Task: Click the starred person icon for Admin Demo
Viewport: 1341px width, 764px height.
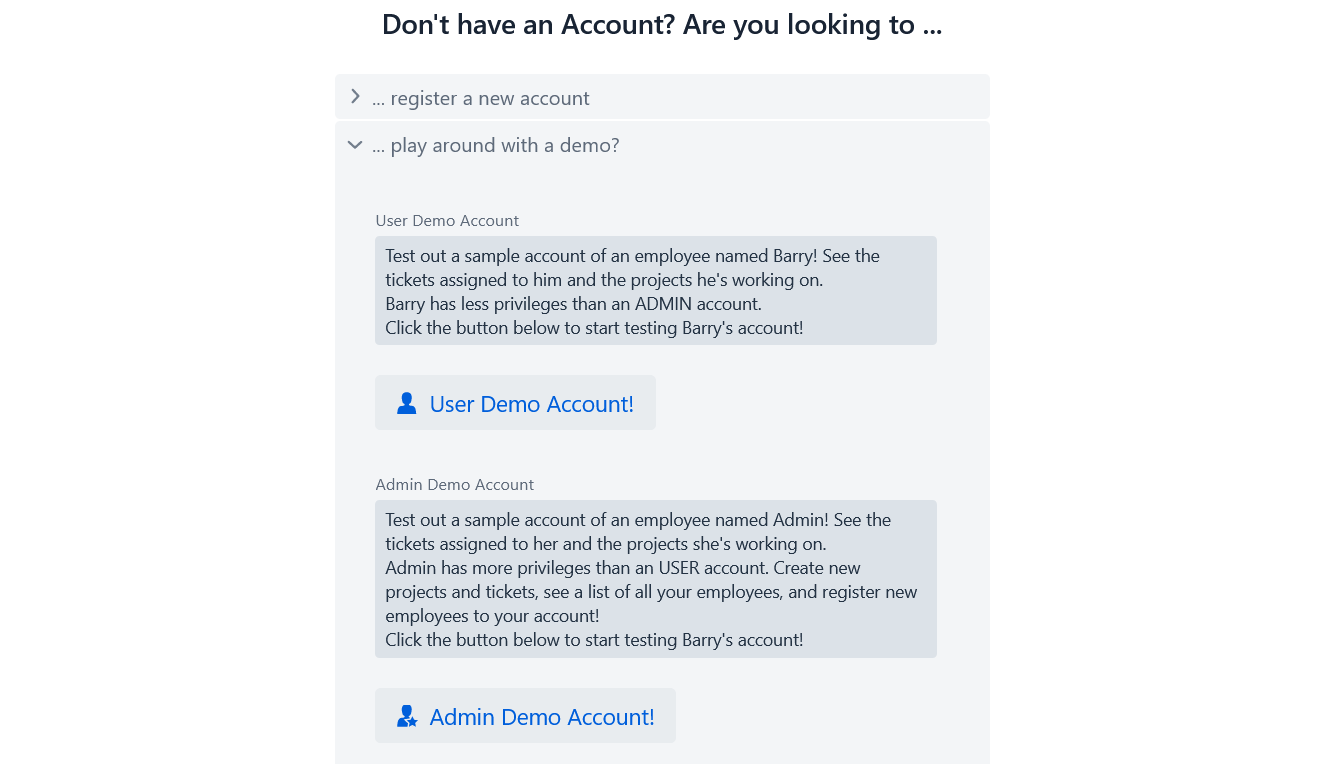Action: pos(406,716)
